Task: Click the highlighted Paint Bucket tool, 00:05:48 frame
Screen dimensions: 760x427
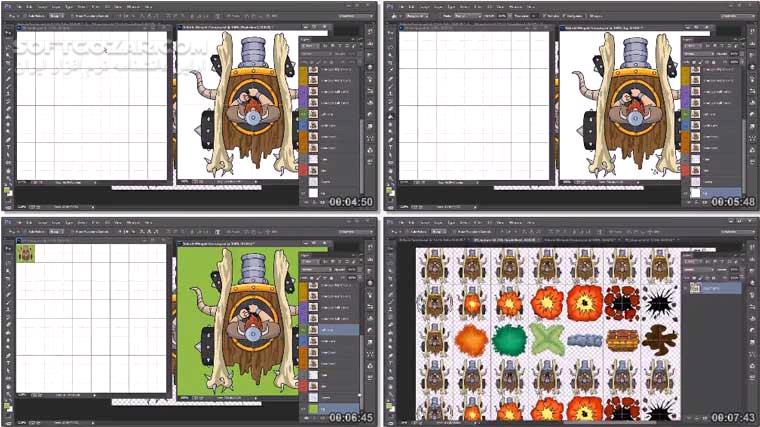Action: coord(391,116)
